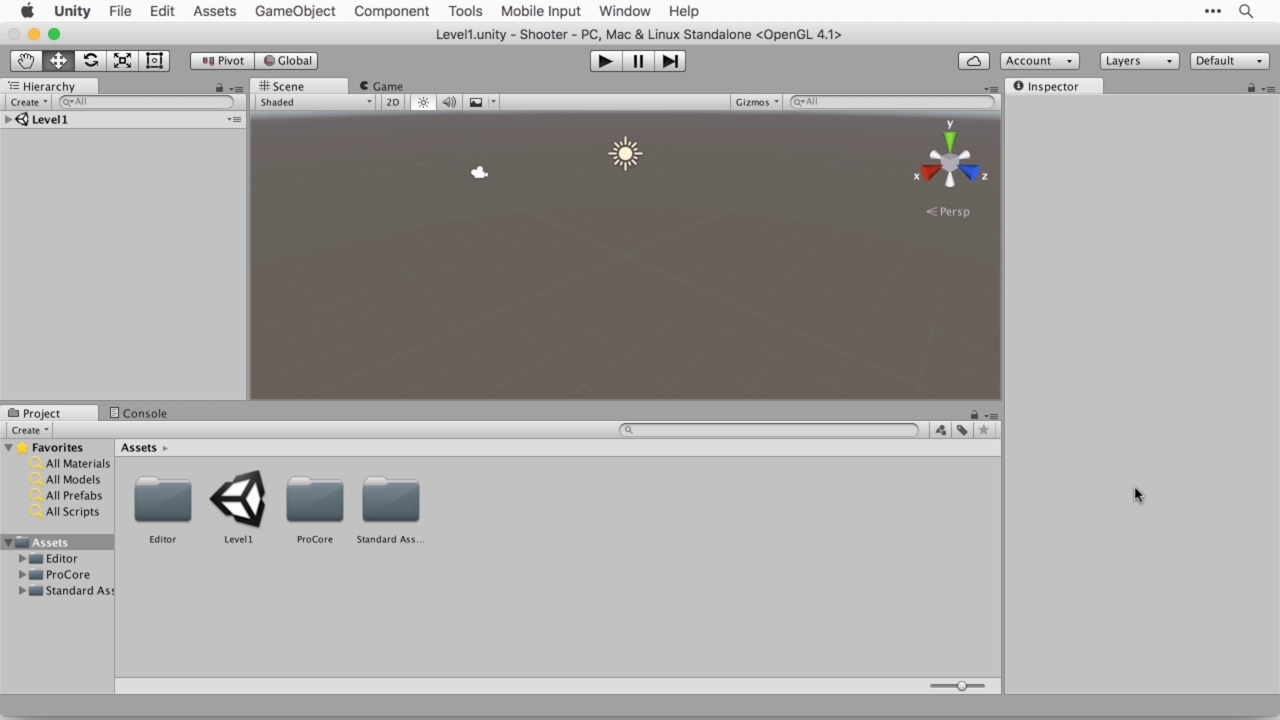Click Search by Label icon
The height and width of the screenshot is (720, 1280).
click(962, 430)
